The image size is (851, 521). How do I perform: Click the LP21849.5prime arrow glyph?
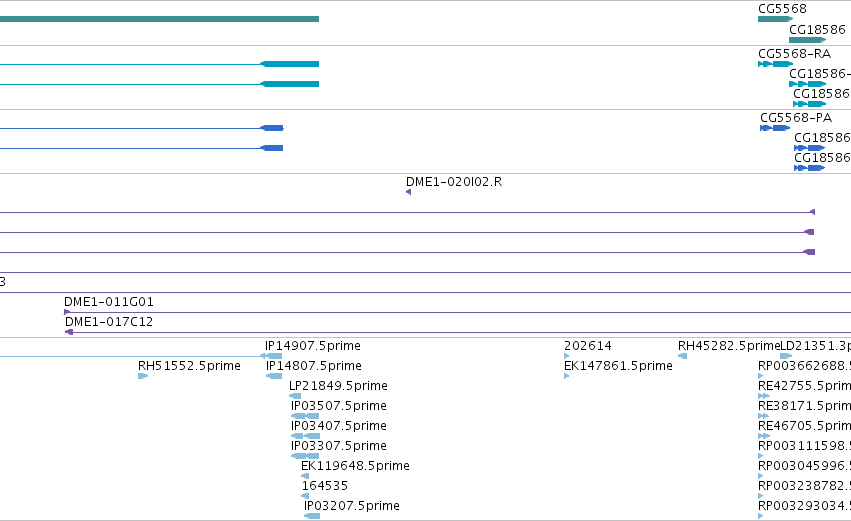(295, 396)
